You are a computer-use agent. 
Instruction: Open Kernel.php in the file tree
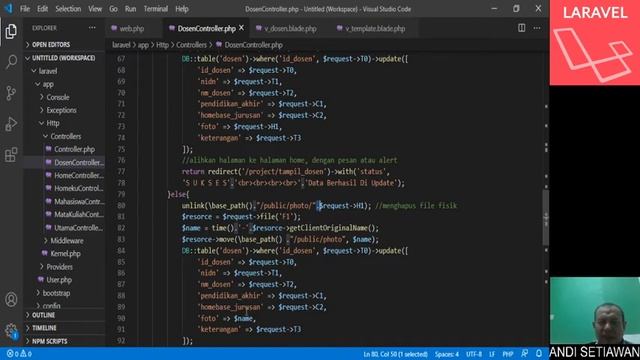pos(65,254)
